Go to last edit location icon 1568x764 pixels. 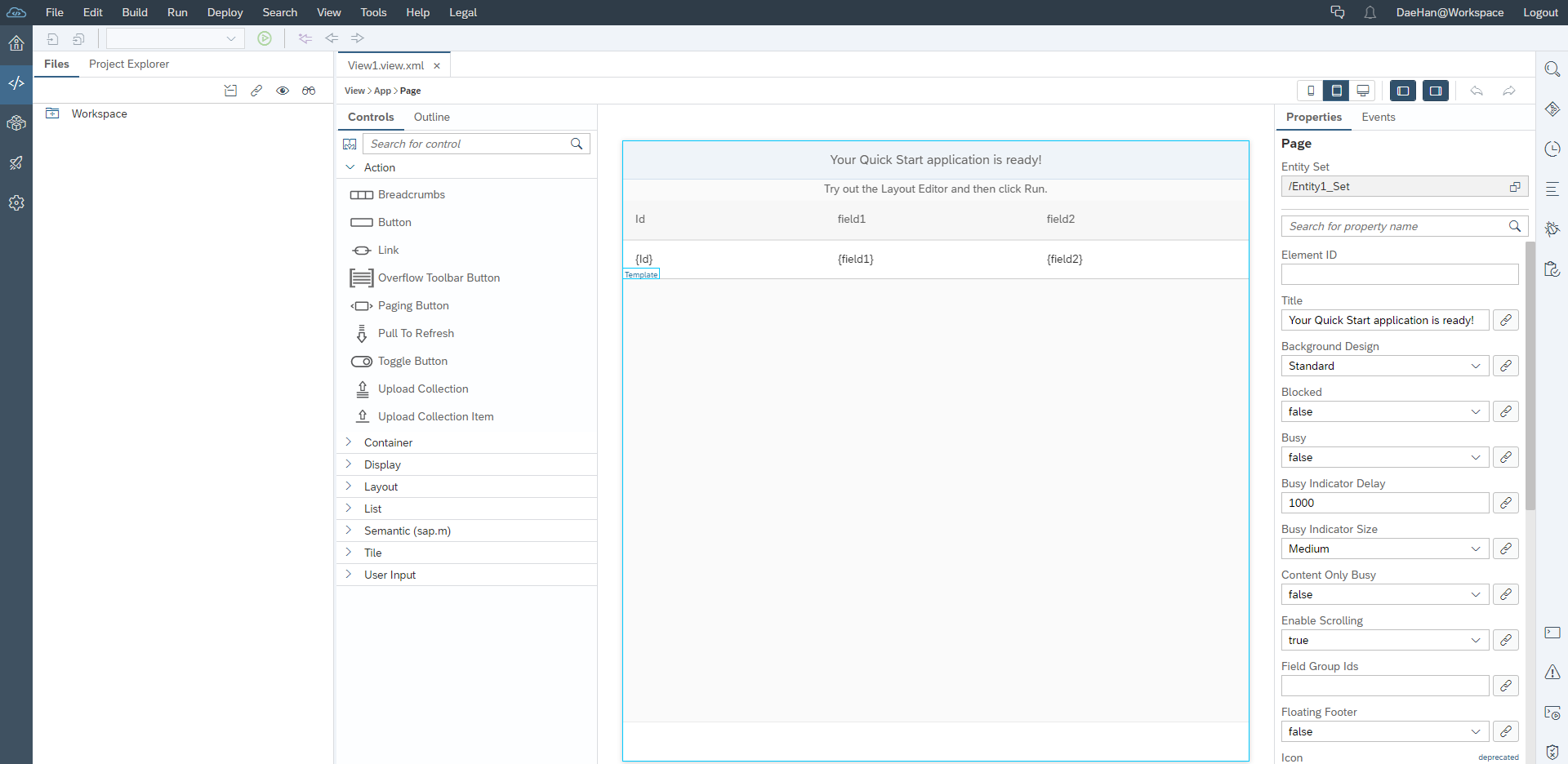click(x=305, y=38)
